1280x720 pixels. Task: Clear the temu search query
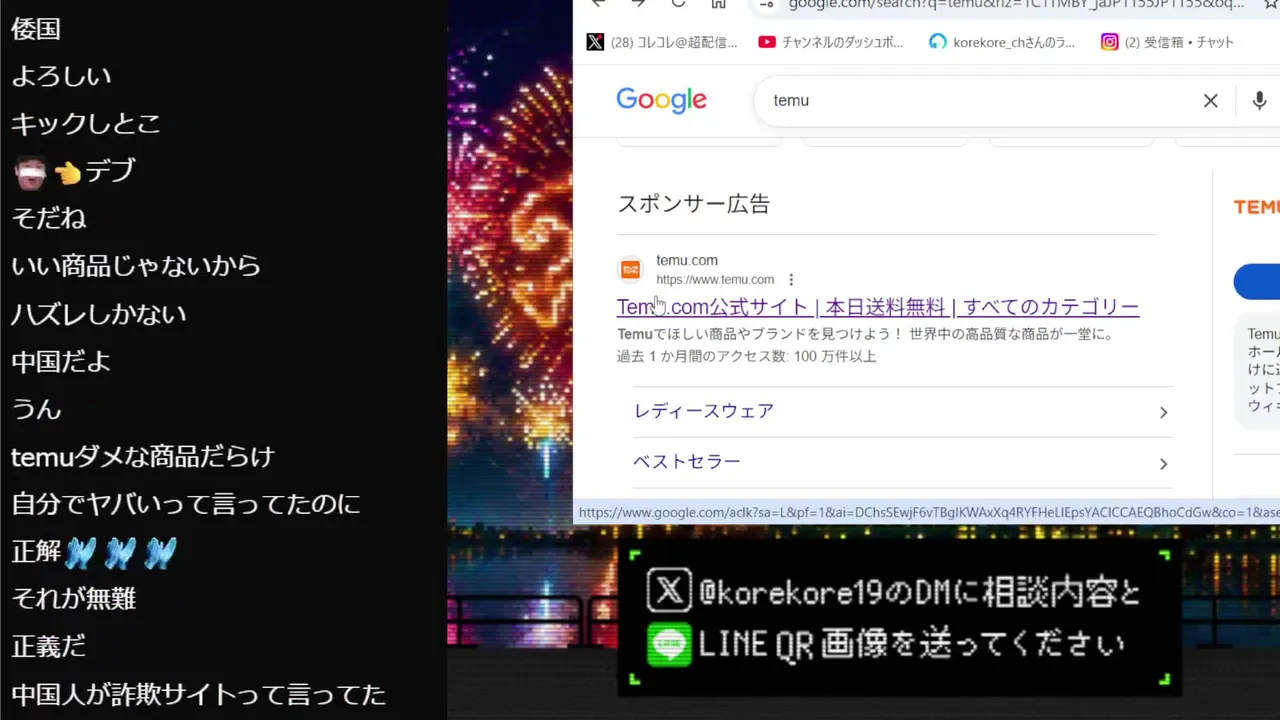1210,100
